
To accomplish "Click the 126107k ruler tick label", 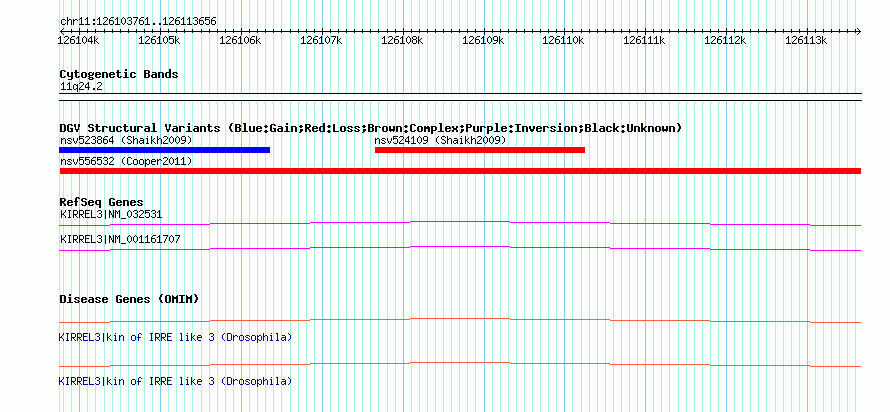I will click(x=321, y=40).
